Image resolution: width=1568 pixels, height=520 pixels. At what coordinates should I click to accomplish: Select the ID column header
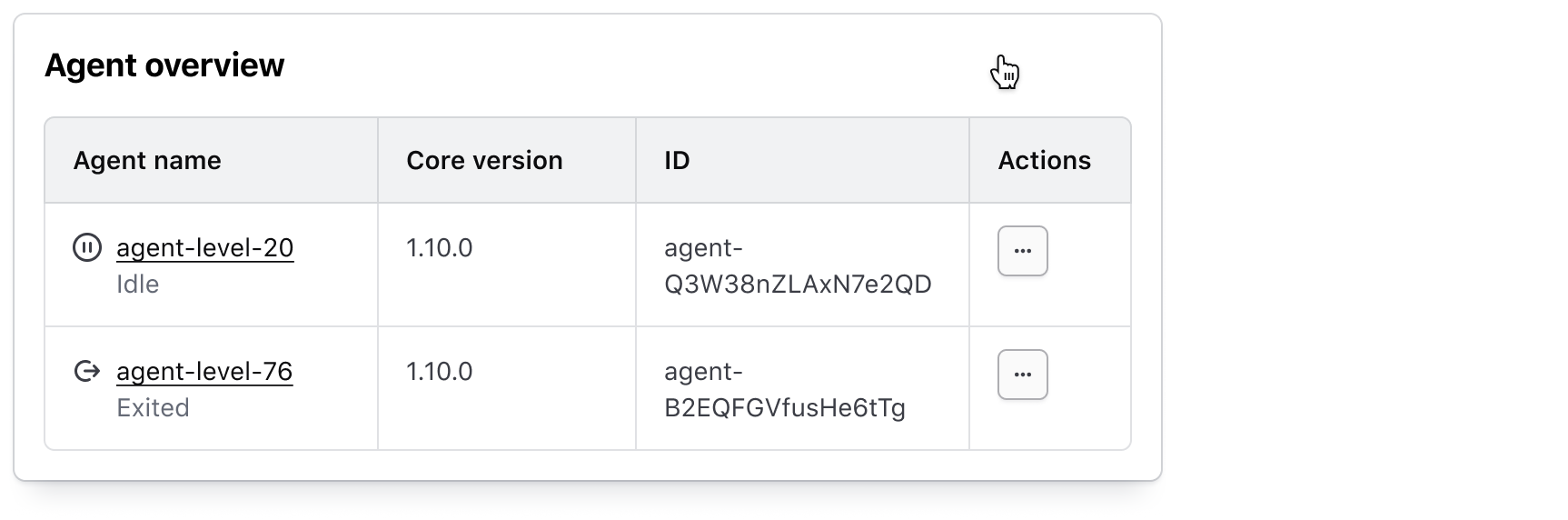[x=677, y=160]
